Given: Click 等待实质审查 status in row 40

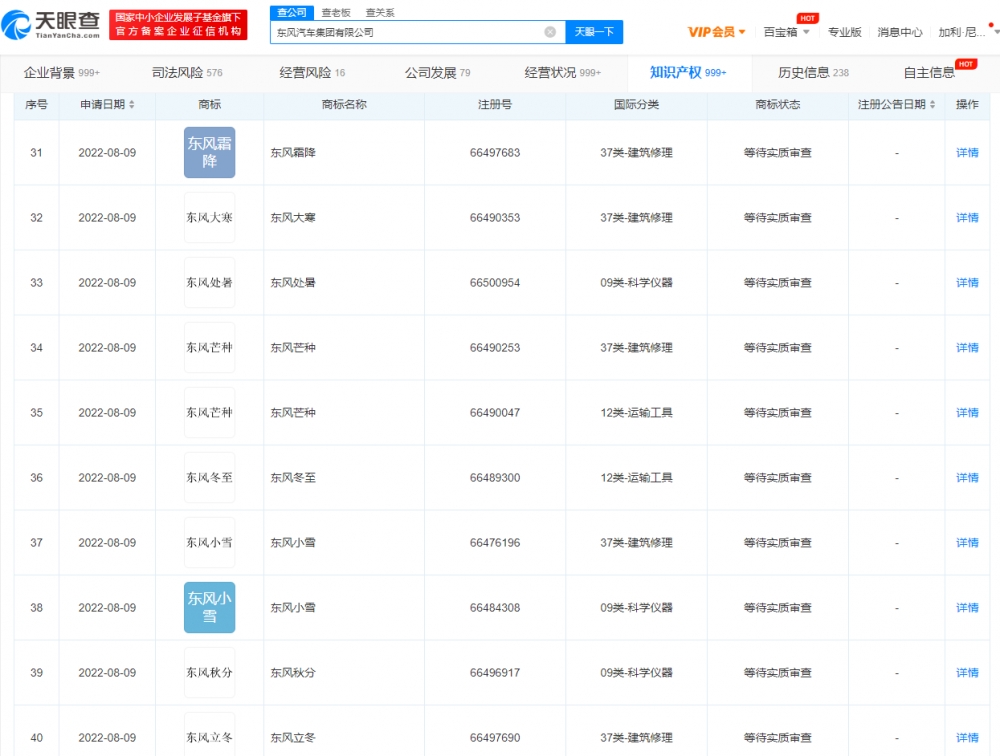Looking at the screenshot, I should (777, 737).
